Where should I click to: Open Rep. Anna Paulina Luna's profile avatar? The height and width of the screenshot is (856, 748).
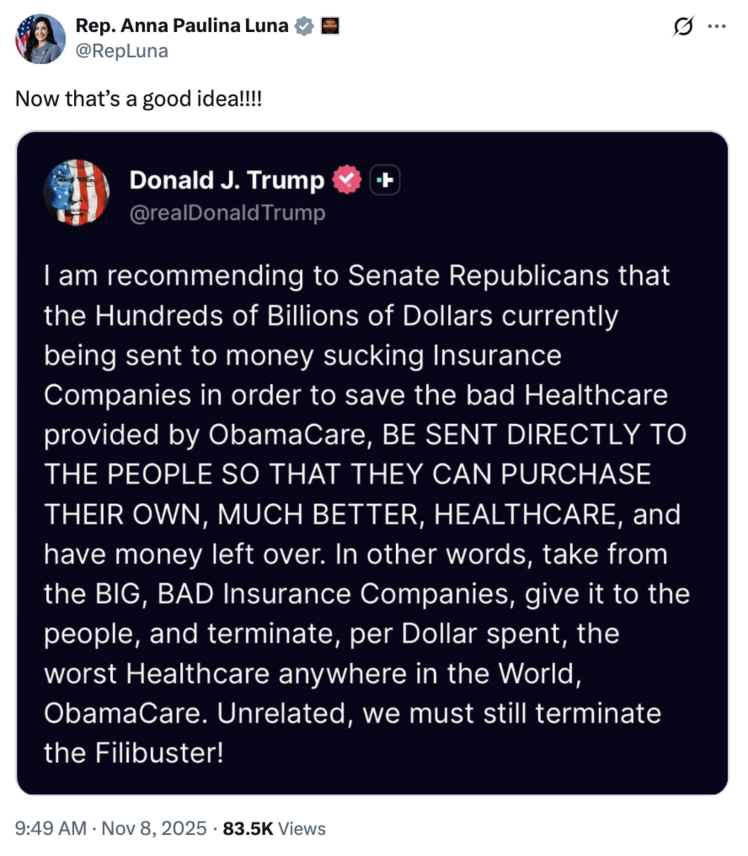(x=39, y=37)
